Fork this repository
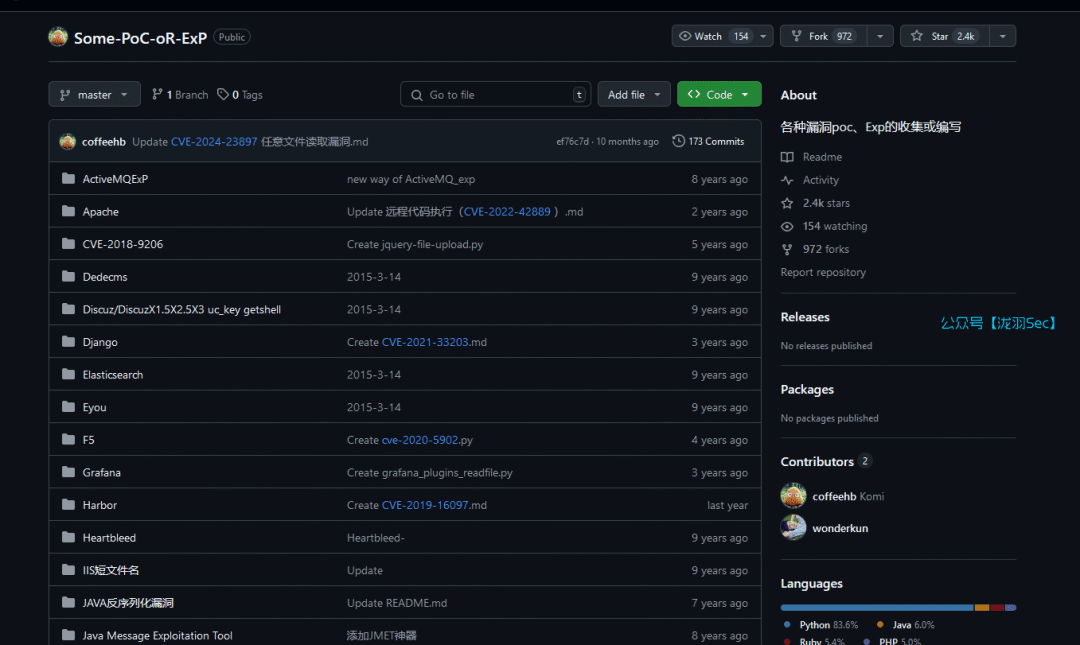 pyautogui.click(x=824, y=36)
